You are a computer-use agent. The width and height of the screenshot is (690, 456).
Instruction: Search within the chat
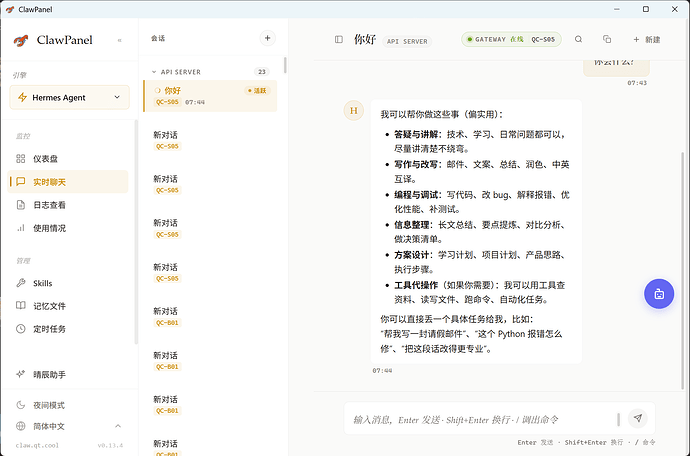click(x=579, y=39)
